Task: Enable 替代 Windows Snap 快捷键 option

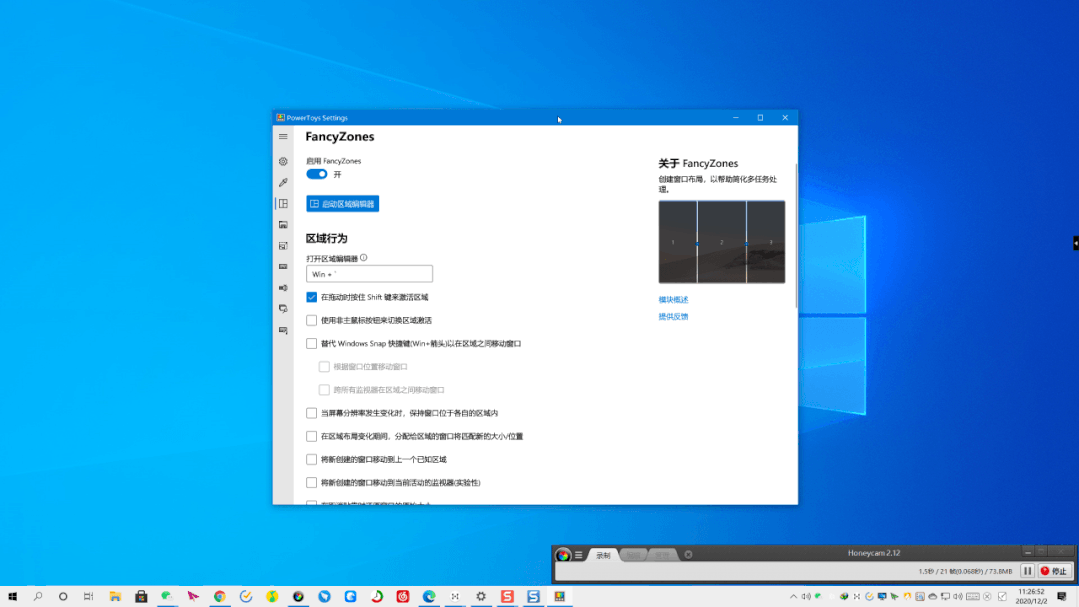Action: coord(311,343)
